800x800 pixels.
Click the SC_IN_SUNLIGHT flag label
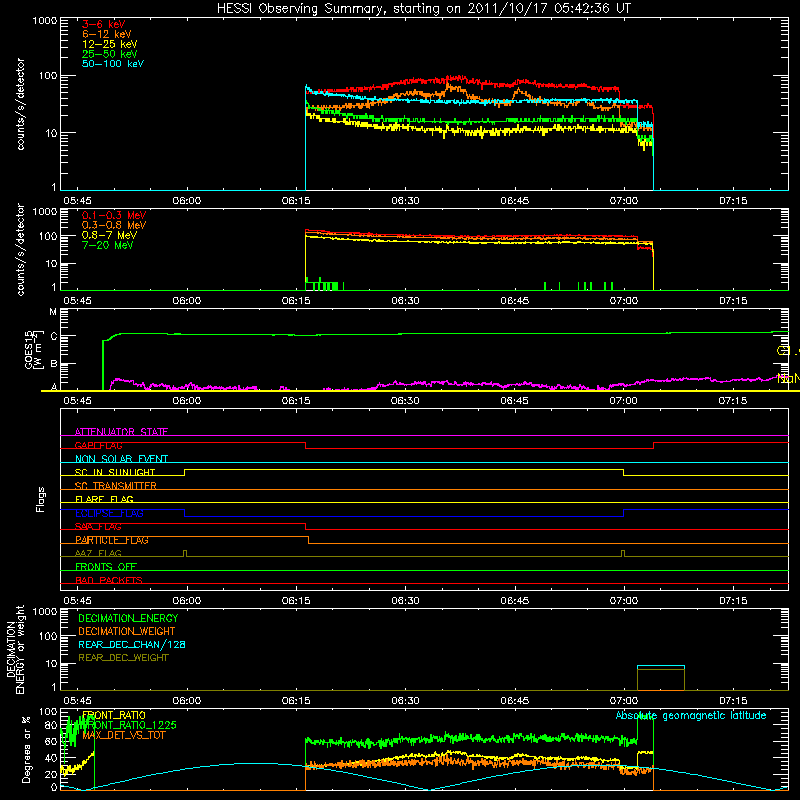coord(115,472)
